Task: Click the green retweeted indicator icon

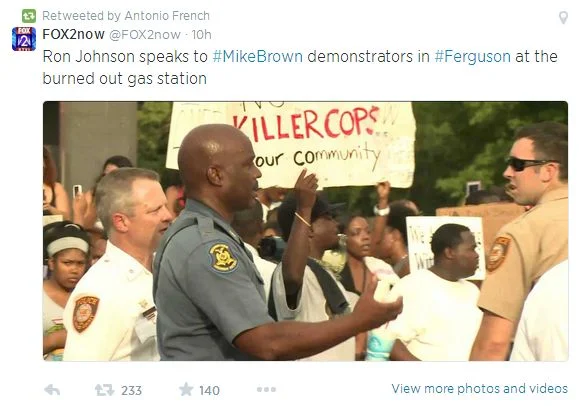Action: click(x=29, y=16)
